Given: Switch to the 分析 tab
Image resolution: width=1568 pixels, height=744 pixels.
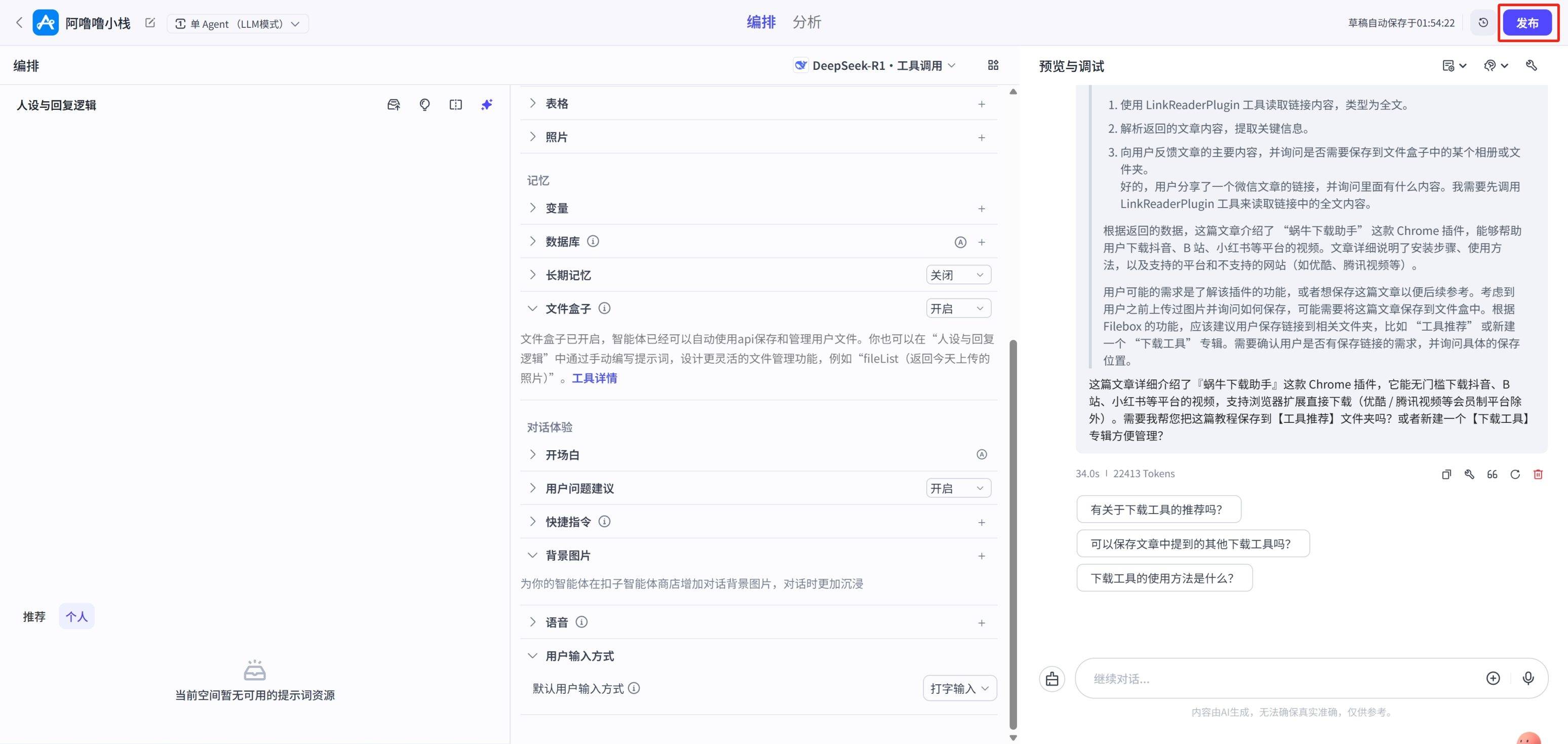Looking at the screenshot, I should click(x=806, y=22).
